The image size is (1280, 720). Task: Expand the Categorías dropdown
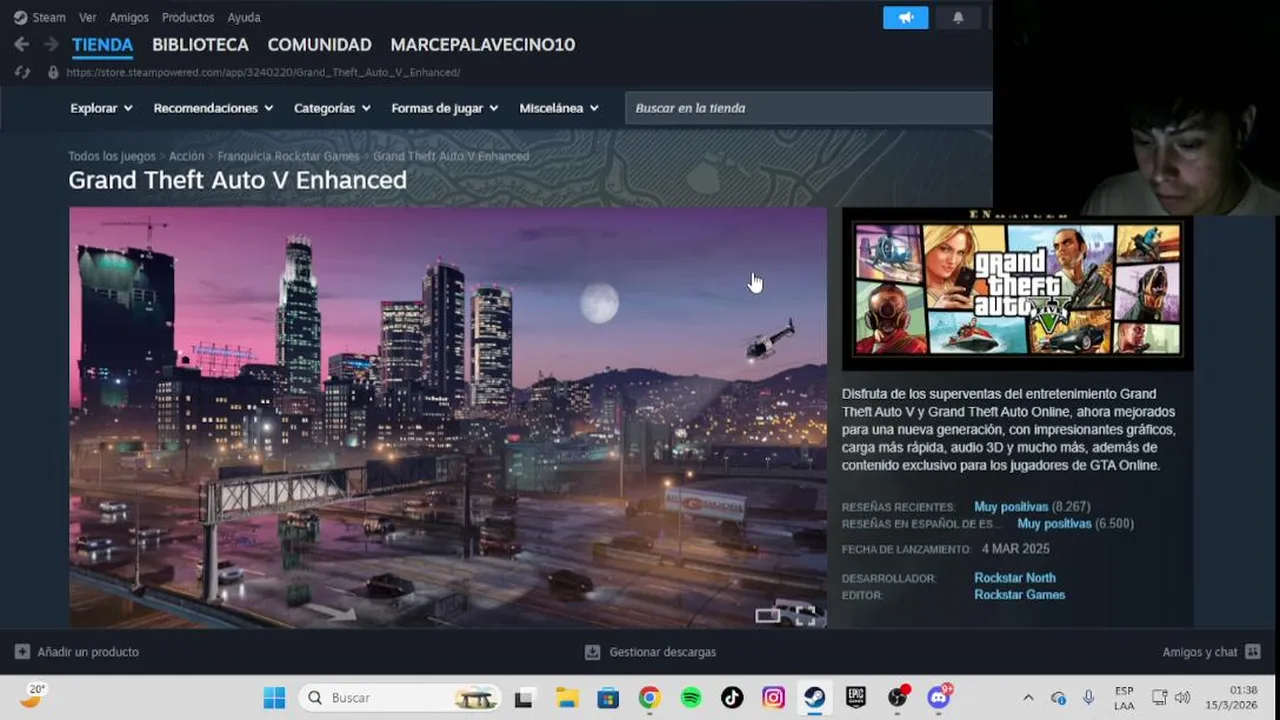[332, 108]
